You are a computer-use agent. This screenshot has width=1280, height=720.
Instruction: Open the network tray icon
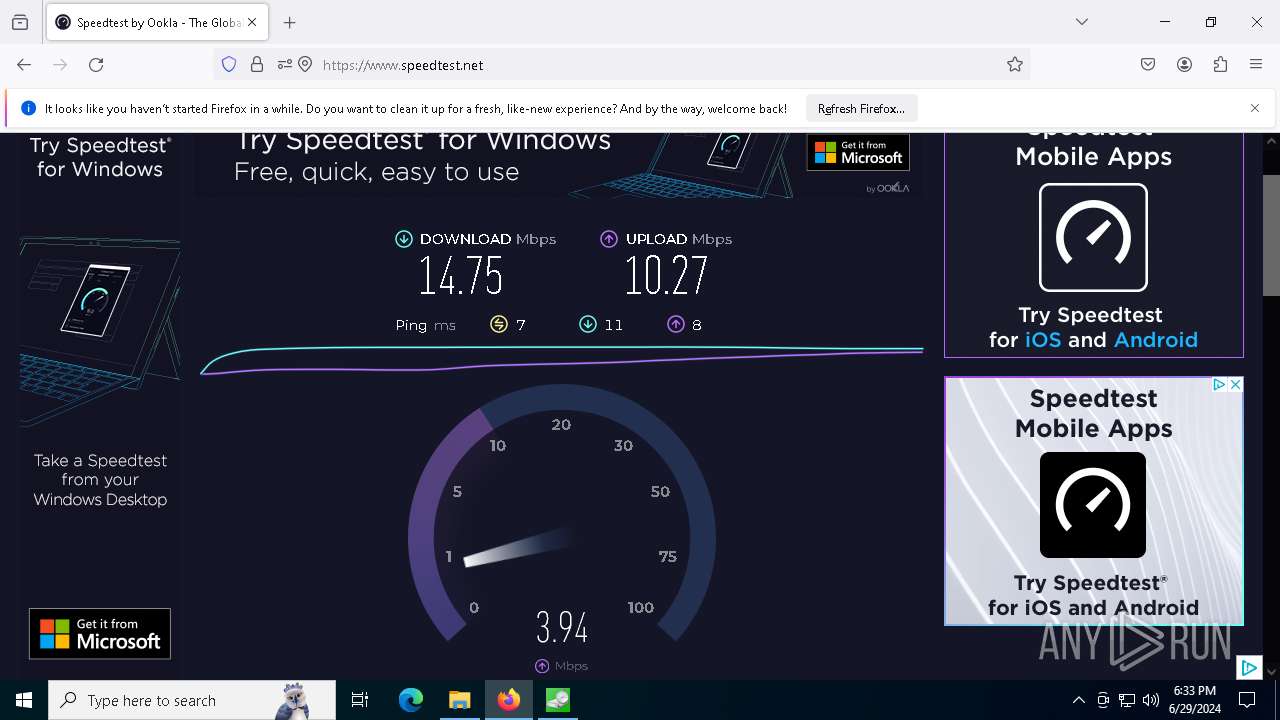pyautogui.click(x=1127, y=700)
